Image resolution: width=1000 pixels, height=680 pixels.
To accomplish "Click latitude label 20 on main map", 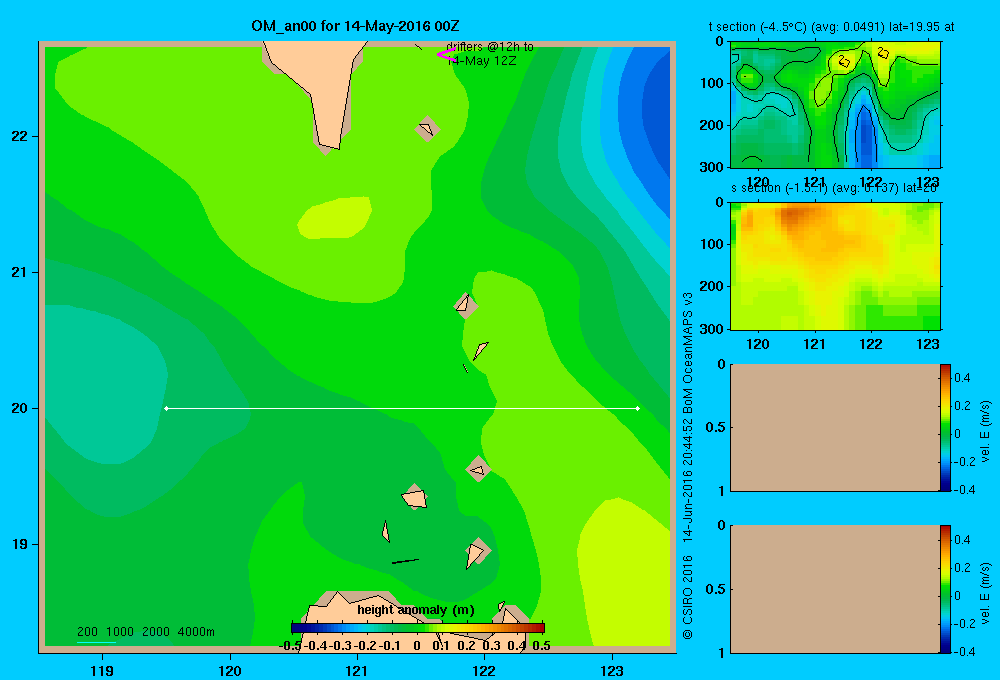I will point(20,408).
